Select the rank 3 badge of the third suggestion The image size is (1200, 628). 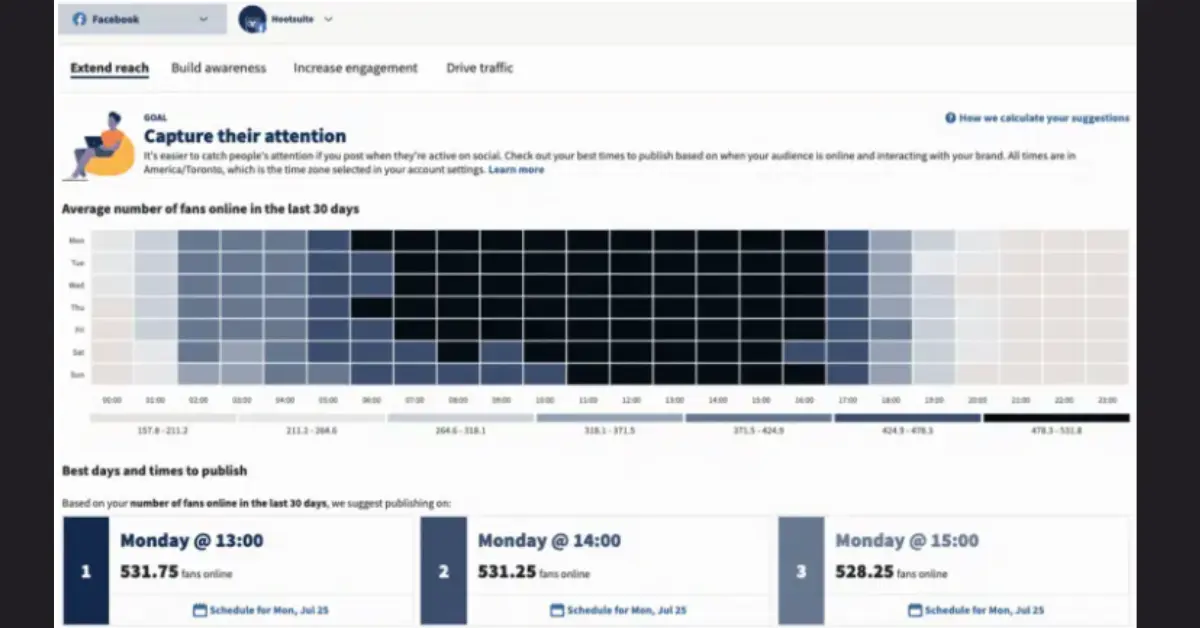[x=801, y=572]
